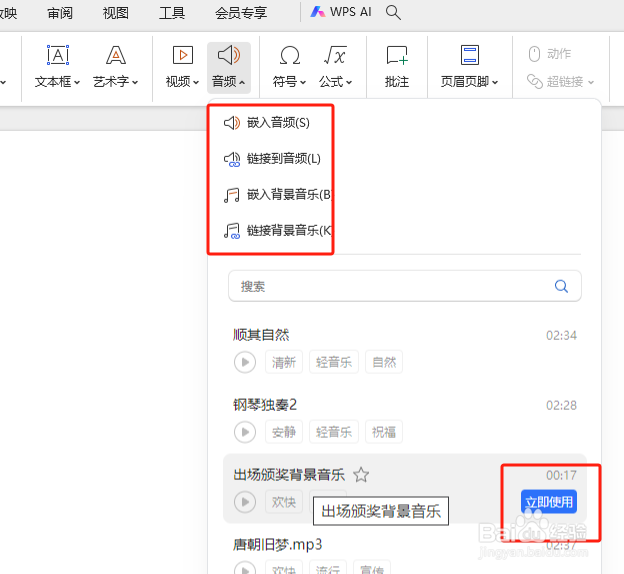The height and width of the screenshot is (574, 624).
Task: Select the 钢琴独奏2 track title
Action: tap(265, 405)
